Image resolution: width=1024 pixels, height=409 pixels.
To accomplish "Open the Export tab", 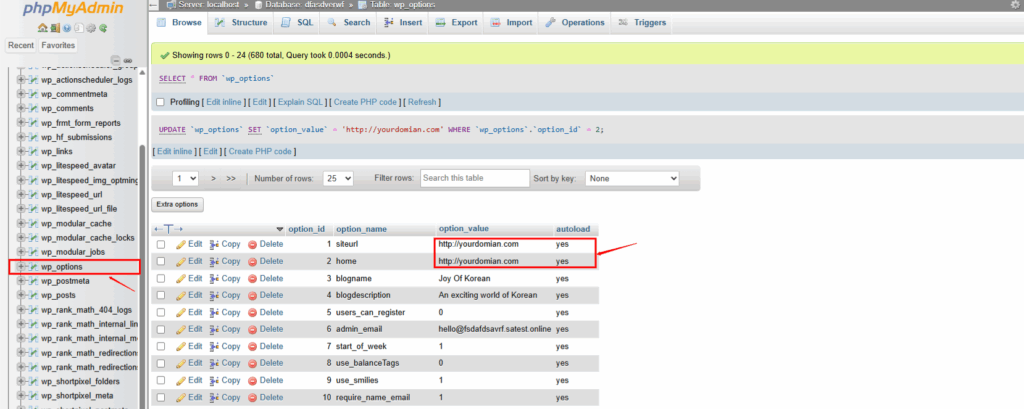I will click(x=456, y=22).
